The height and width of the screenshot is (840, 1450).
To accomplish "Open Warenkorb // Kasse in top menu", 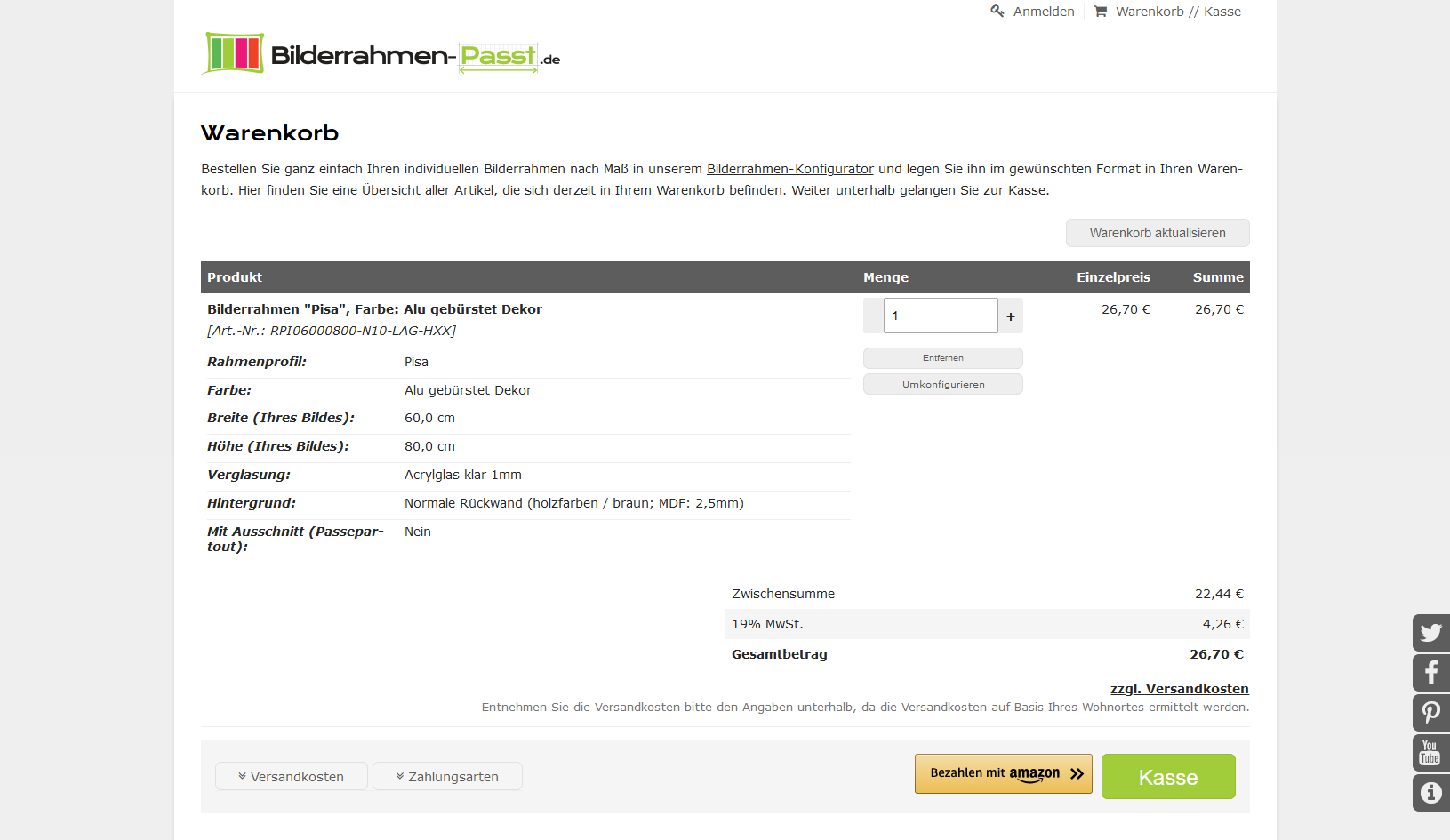I will point(1178,12).
